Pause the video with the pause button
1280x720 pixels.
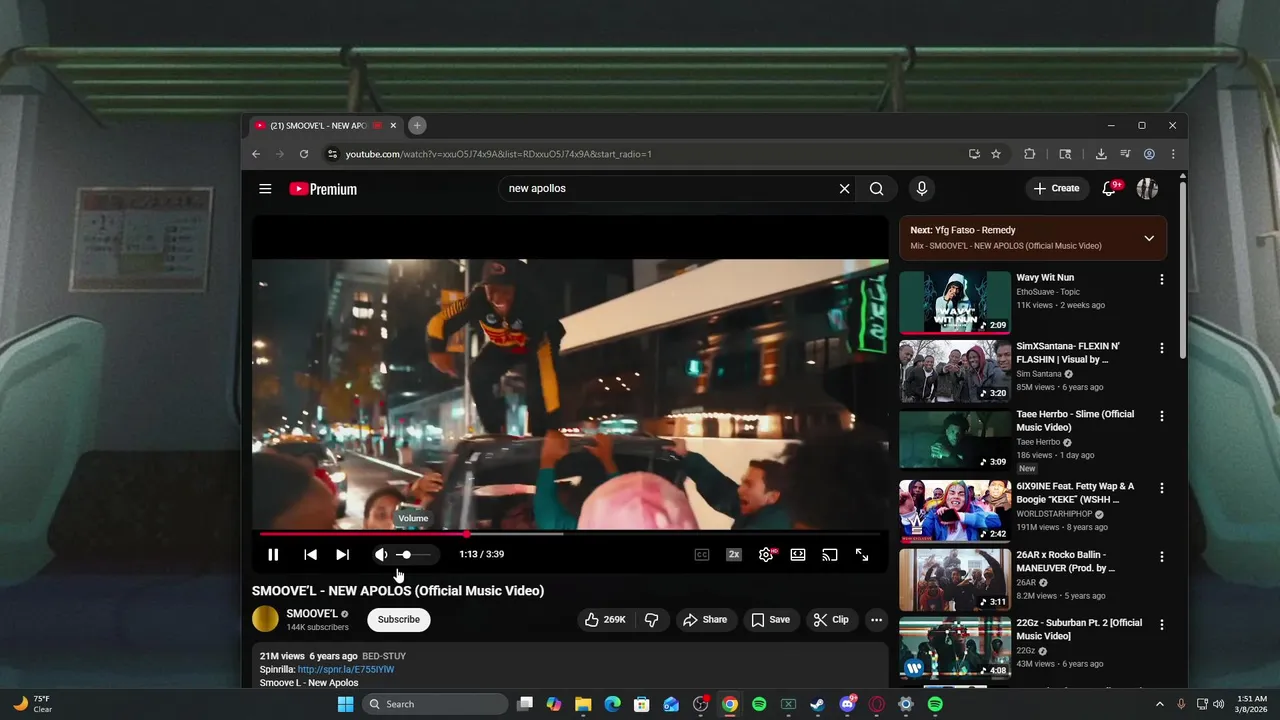click(x=273, y=555)
